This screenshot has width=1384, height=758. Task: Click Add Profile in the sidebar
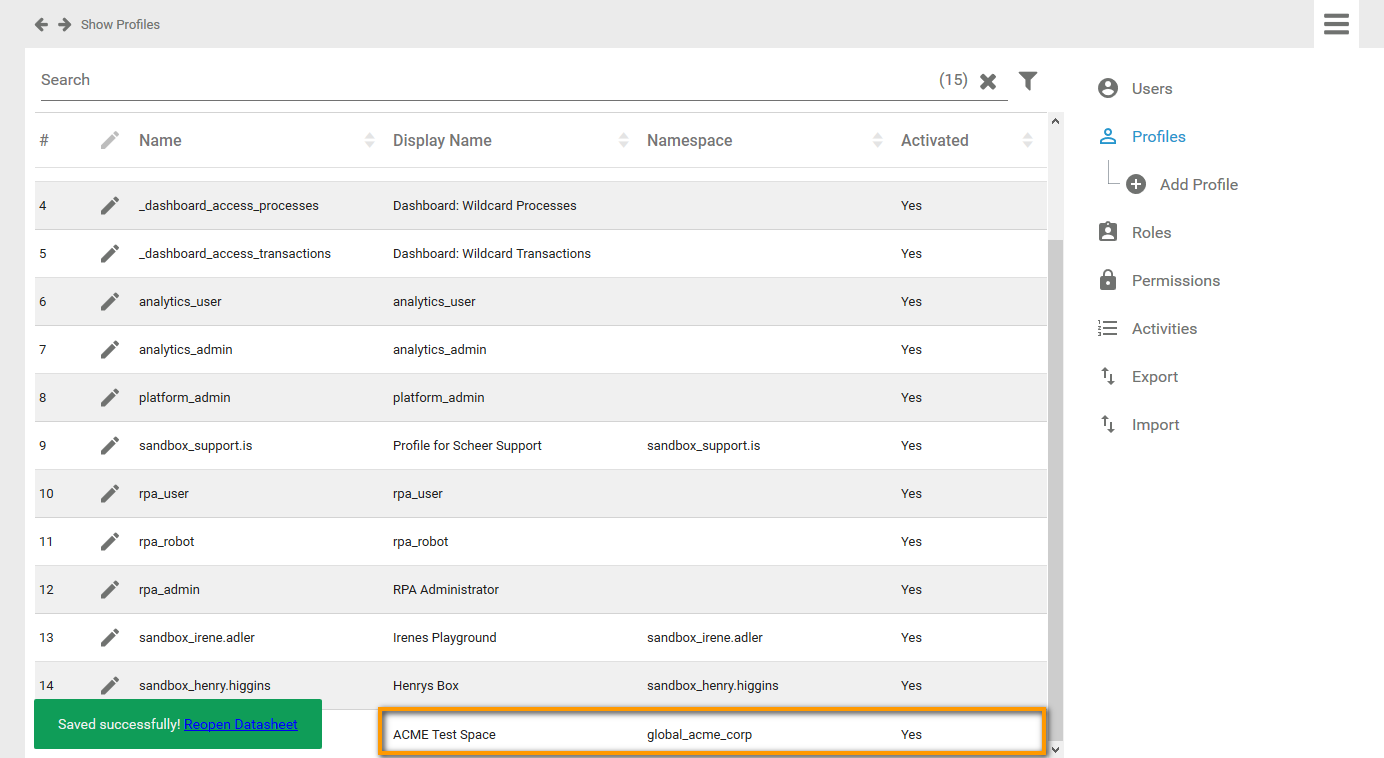click(1198, 185)
